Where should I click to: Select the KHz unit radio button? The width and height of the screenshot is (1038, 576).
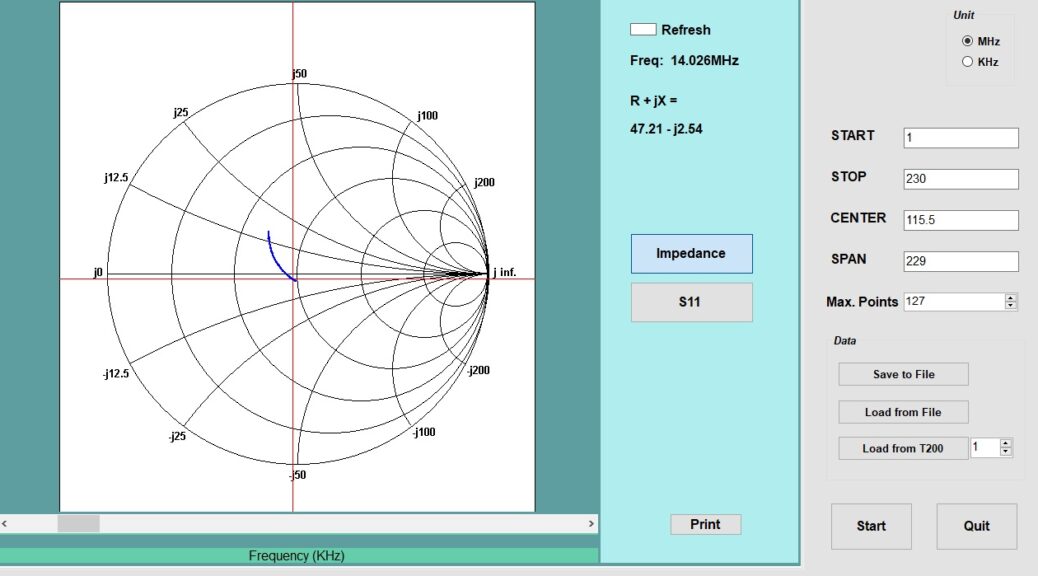tap(967, 62)
